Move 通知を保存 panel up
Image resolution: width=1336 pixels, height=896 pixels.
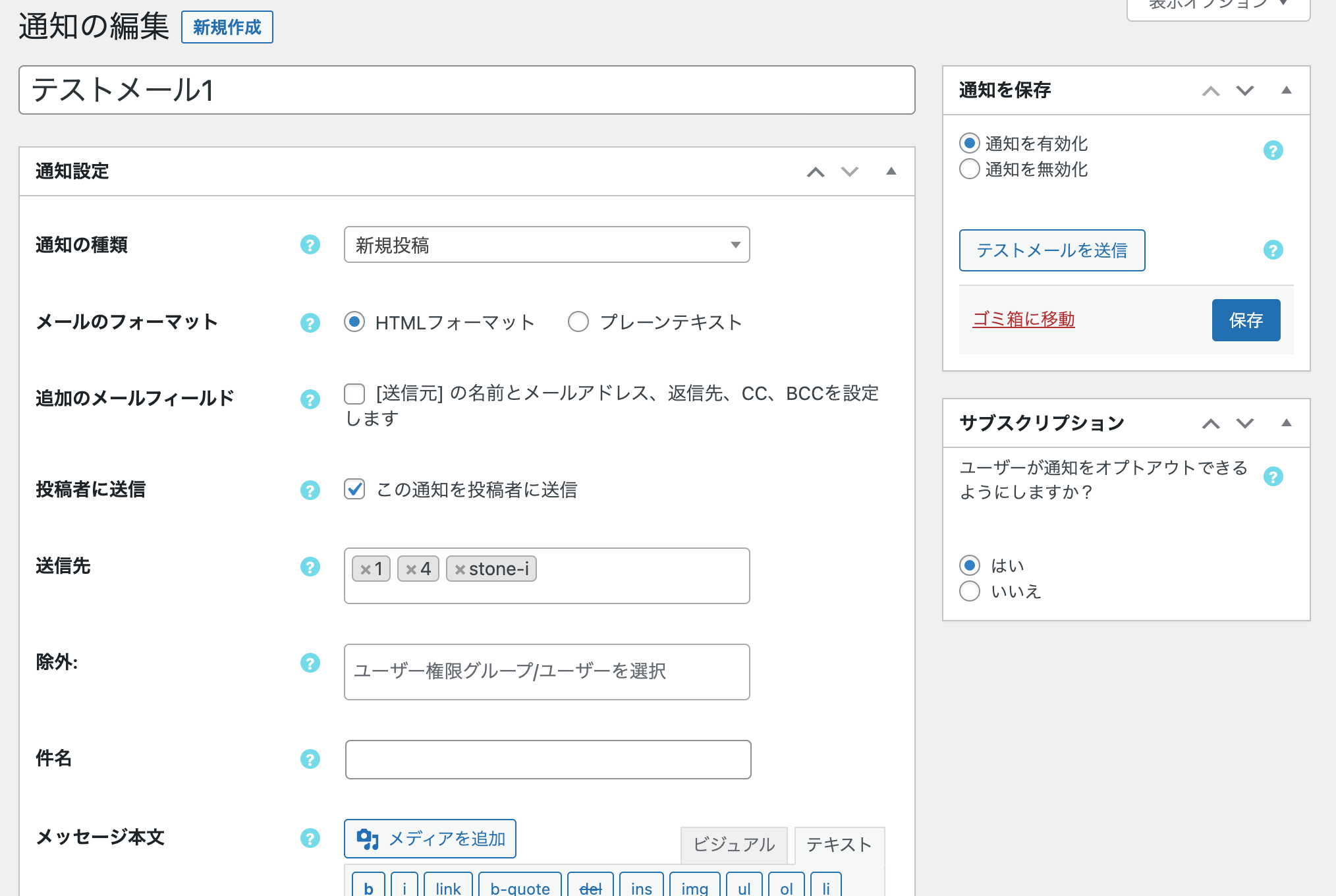[1211, 91]
